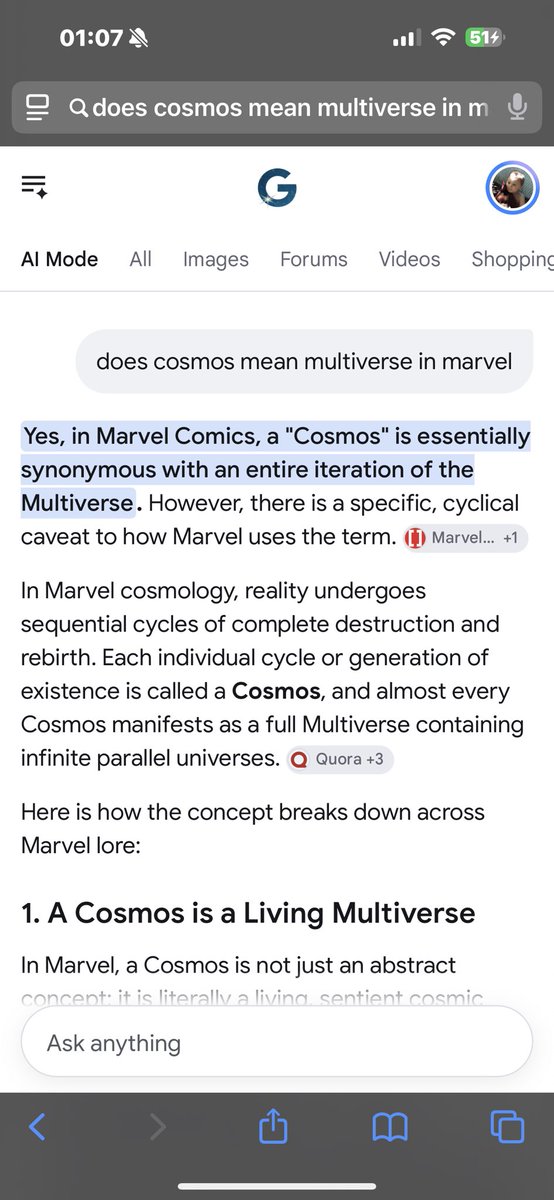Select the AI Mode tab

coord(59,259)
